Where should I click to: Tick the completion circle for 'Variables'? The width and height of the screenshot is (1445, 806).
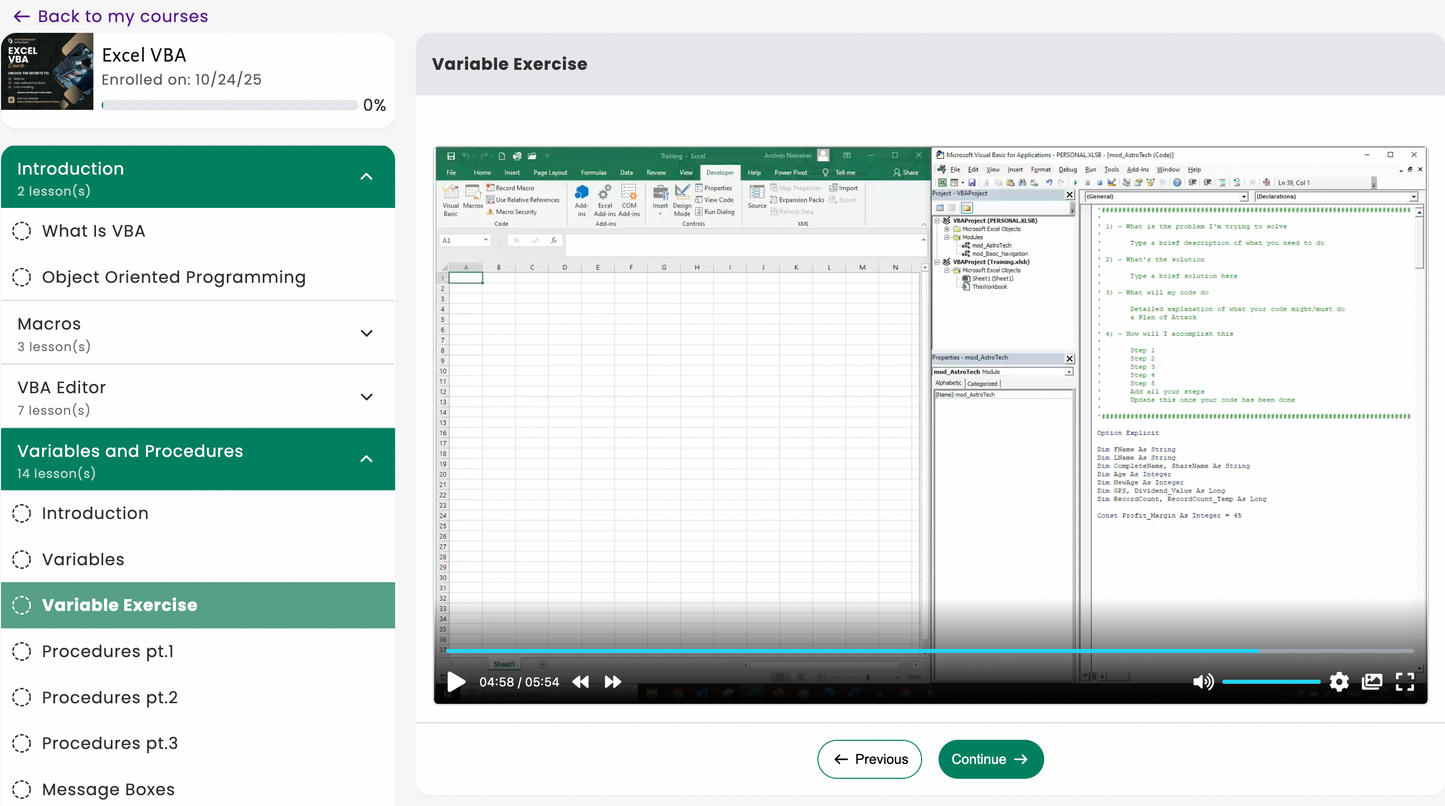(21, 559)
